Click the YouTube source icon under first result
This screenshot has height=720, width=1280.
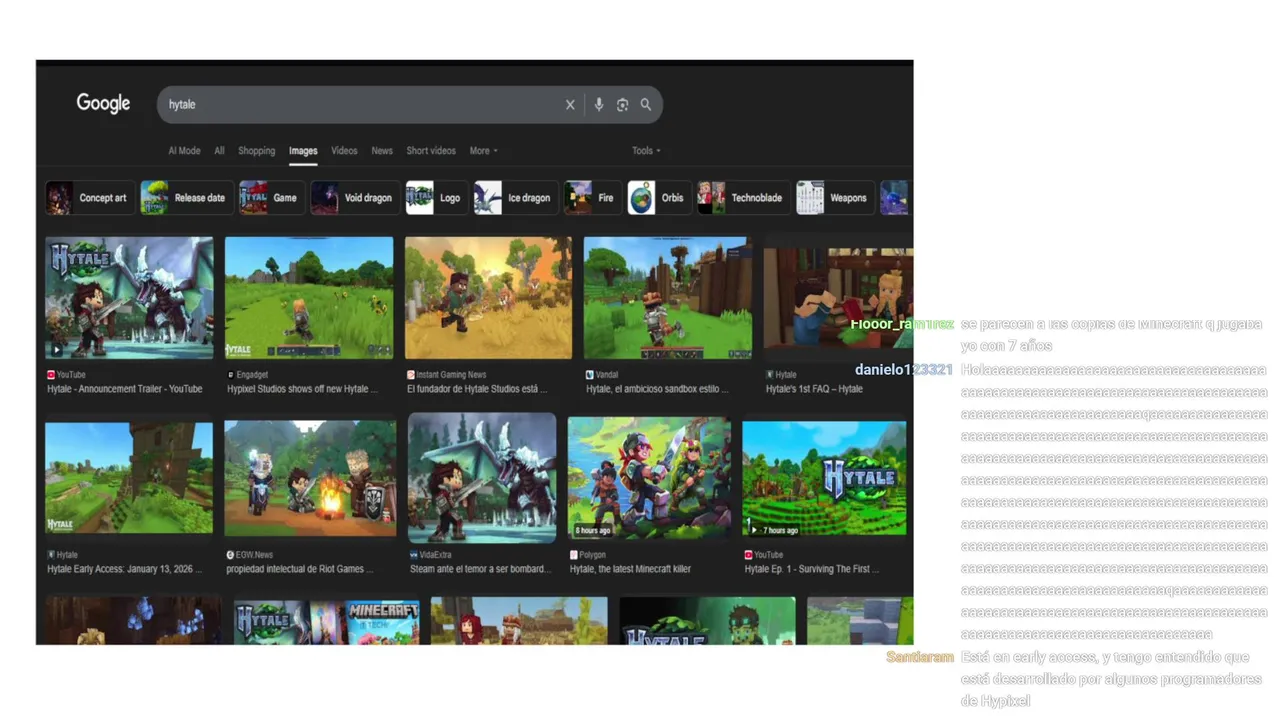tap(51, 375)
